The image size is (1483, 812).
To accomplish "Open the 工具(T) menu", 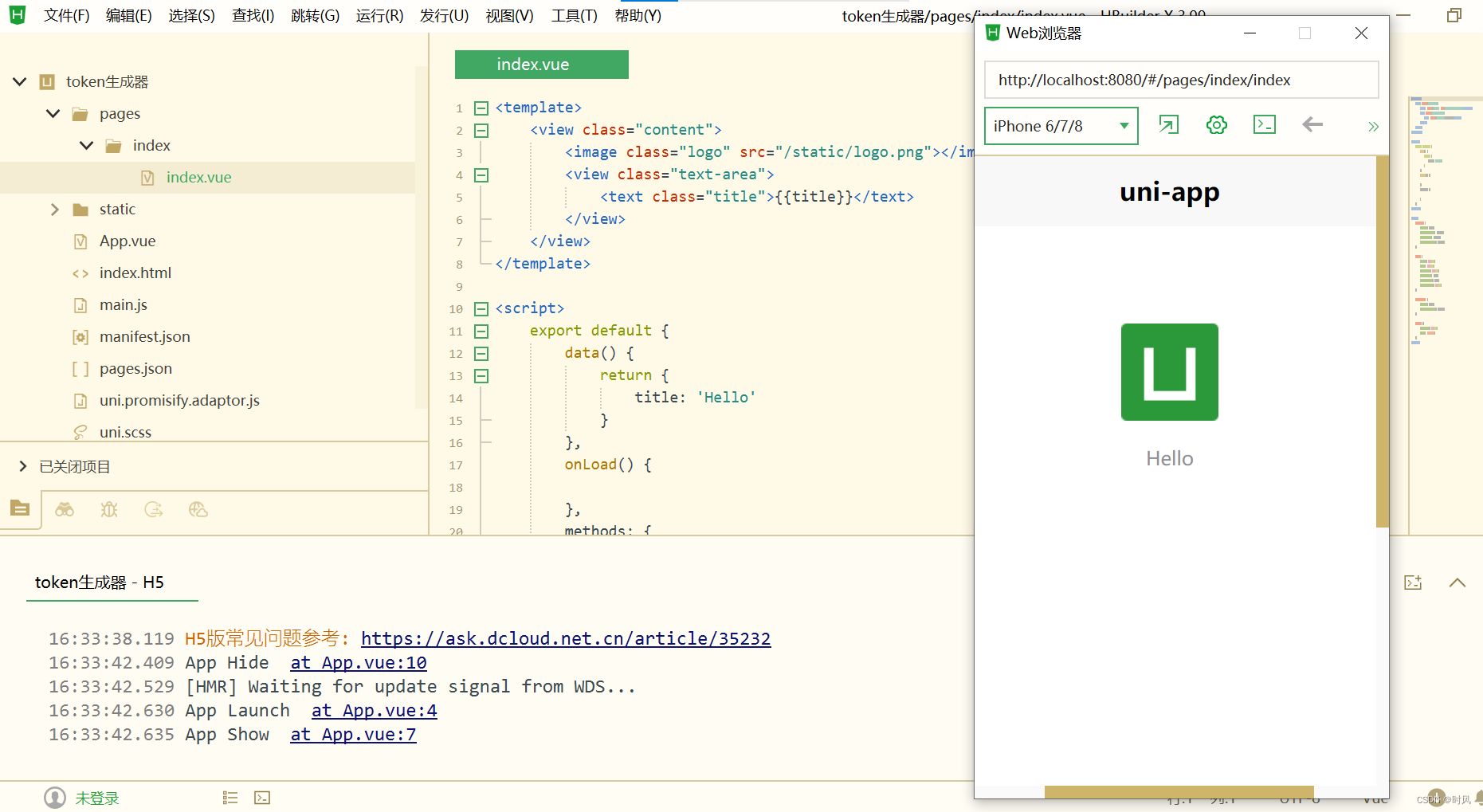I will (574, 16).
